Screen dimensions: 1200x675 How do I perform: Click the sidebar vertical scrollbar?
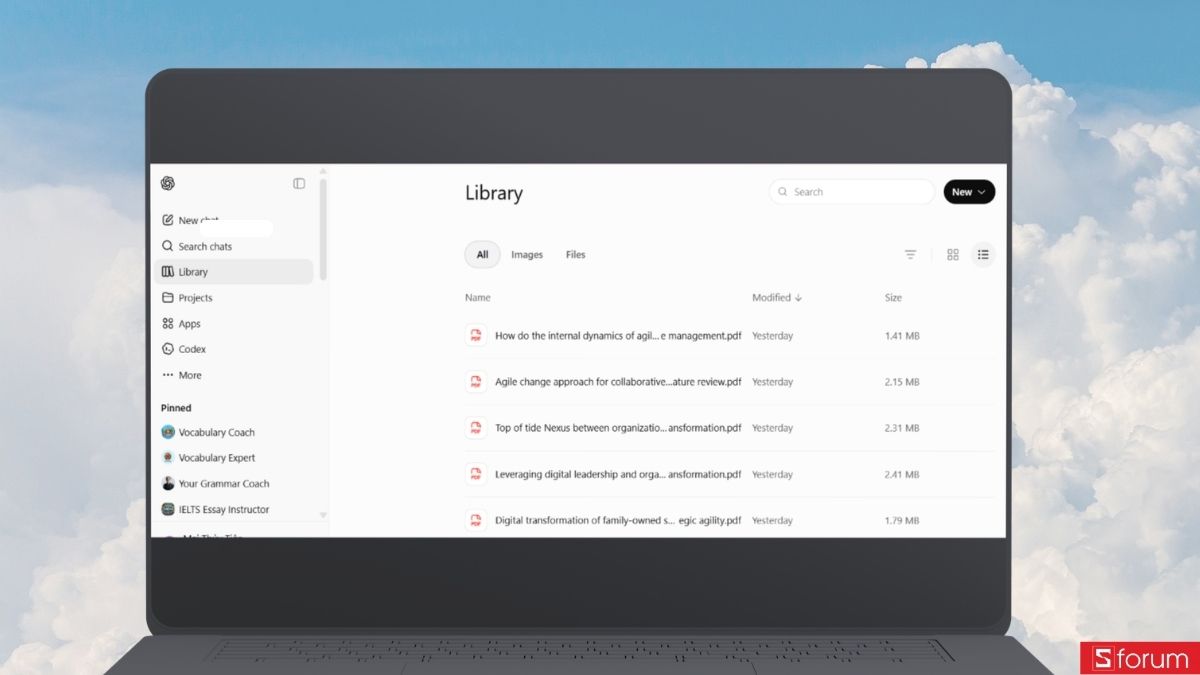point(323,230)
